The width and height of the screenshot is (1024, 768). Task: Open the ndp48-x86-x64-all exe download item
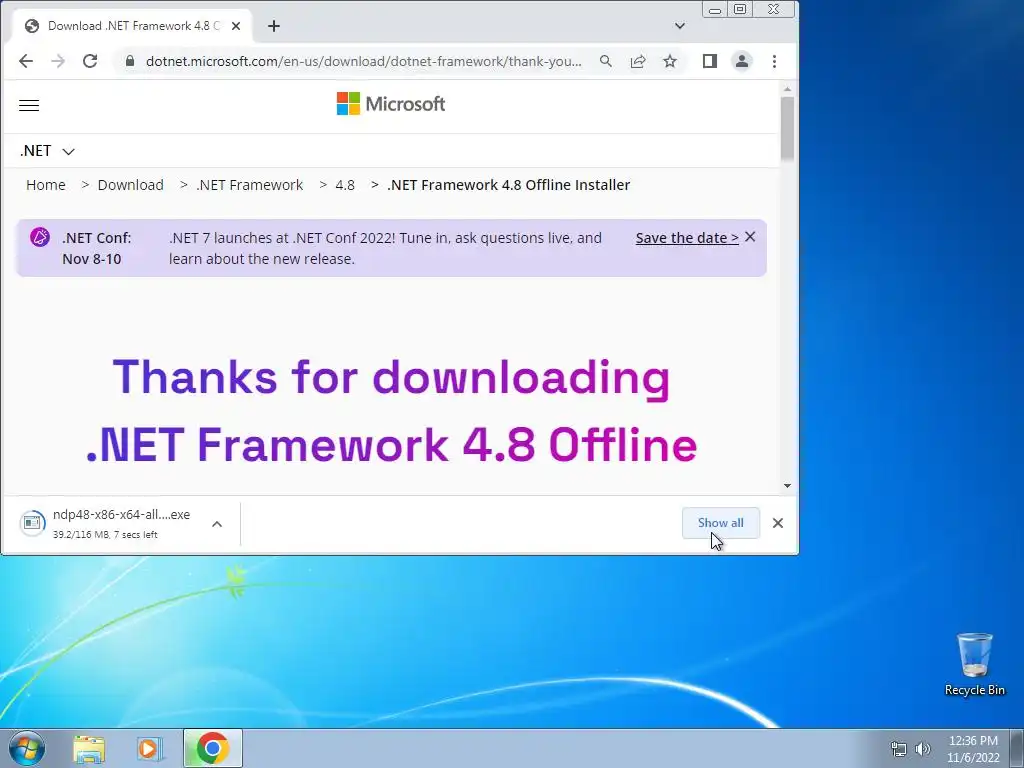coord(111,524)
